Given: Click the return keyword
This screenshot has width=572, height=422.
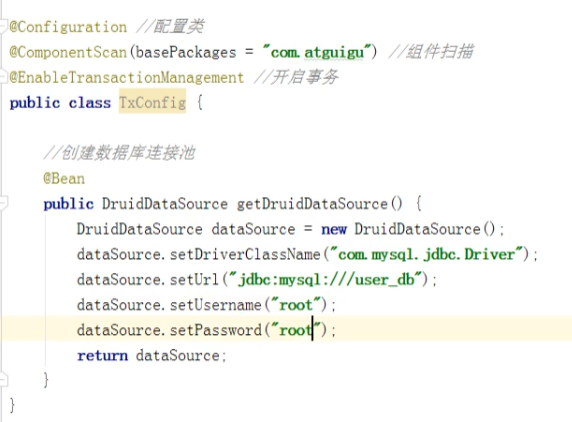Looking at the screenshot, I should click(103, 356).
